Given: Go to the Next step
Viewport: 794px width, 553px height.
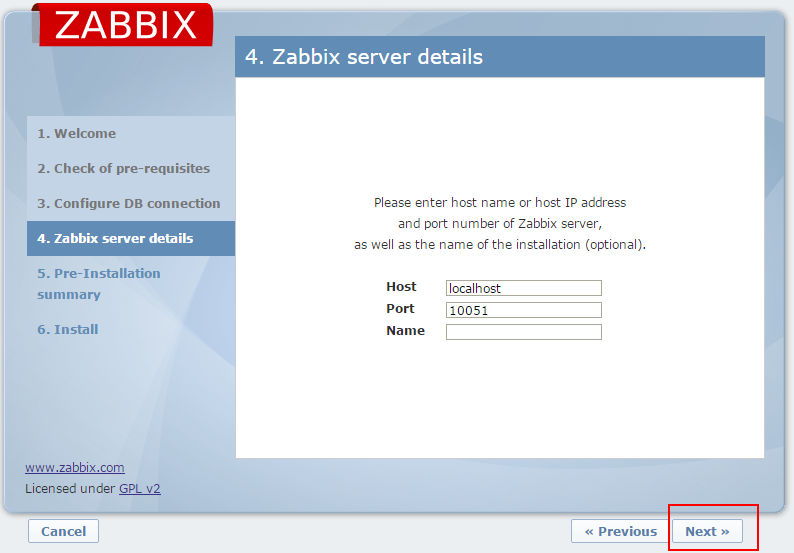Looking at the screenshot, I should (x=707, y=531).
